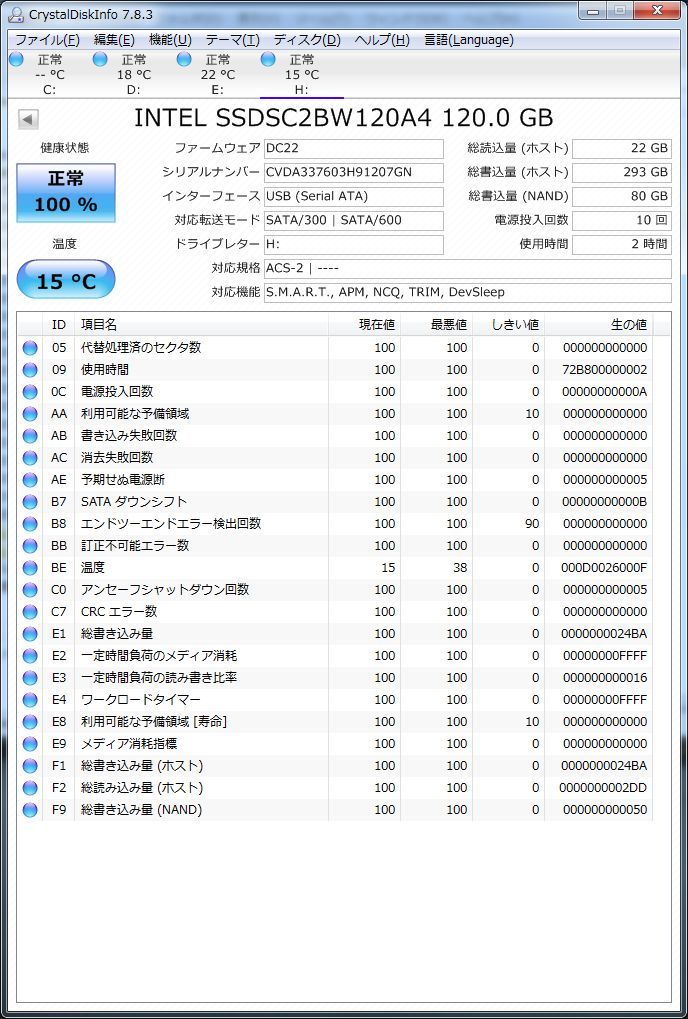This screenshot has height=1019, width=688.
Task: Click the 正常 100 % health status button
Action: [66, 192]
